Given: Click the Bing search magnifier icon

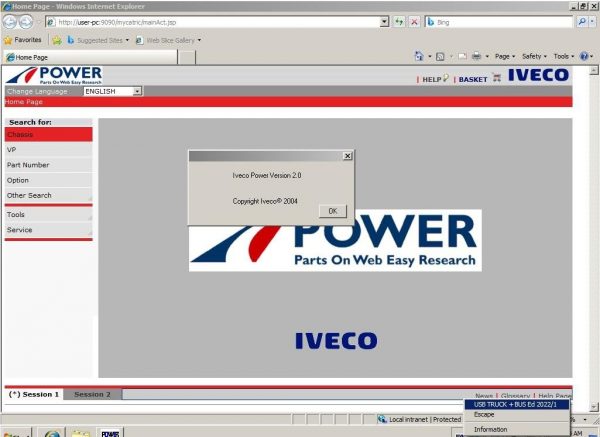Looking at the screenshot, I should [582, 22].
